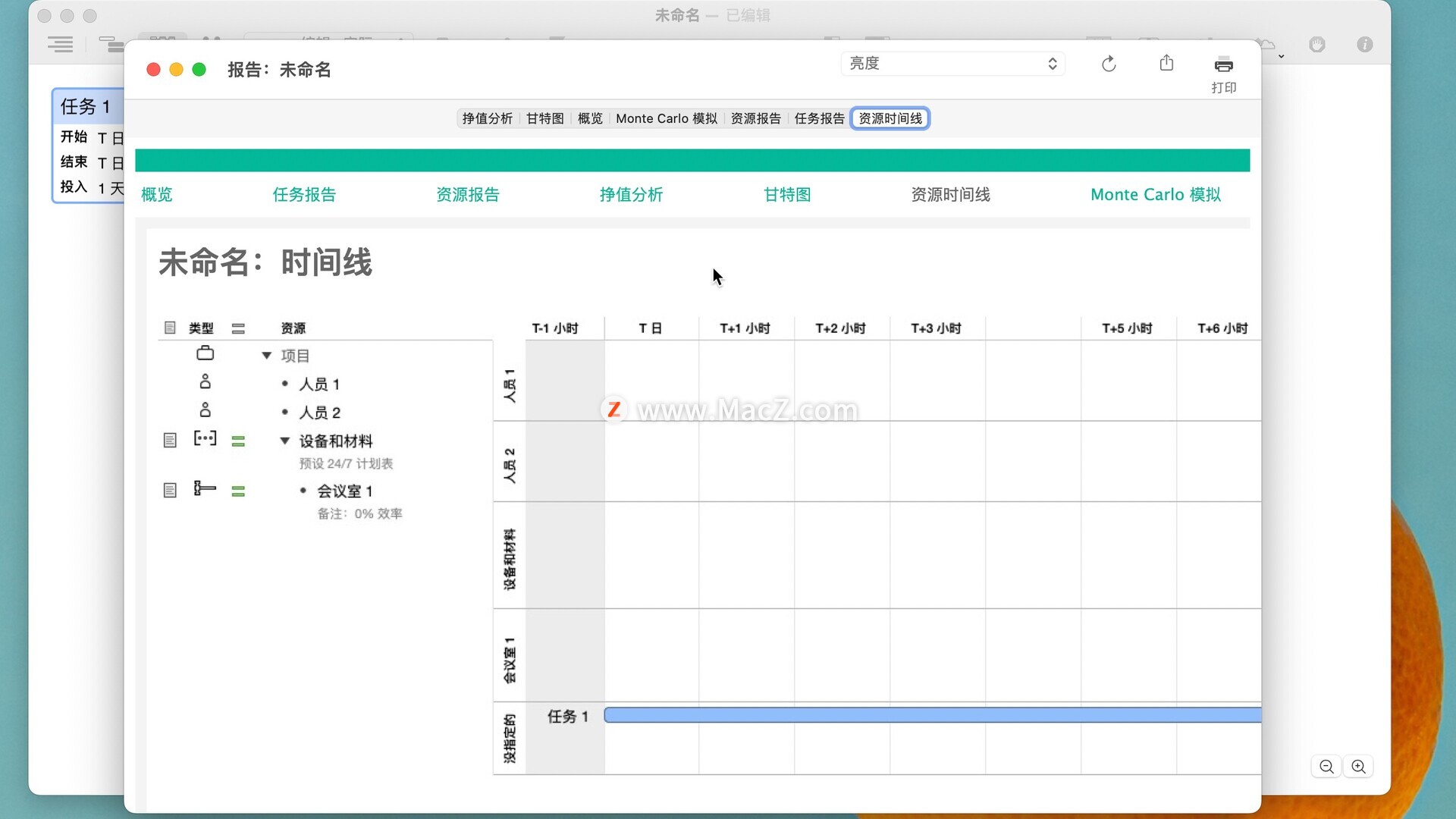Collapse the 项目 resource group
This screenshot has height=819, width=1456.
267,356
